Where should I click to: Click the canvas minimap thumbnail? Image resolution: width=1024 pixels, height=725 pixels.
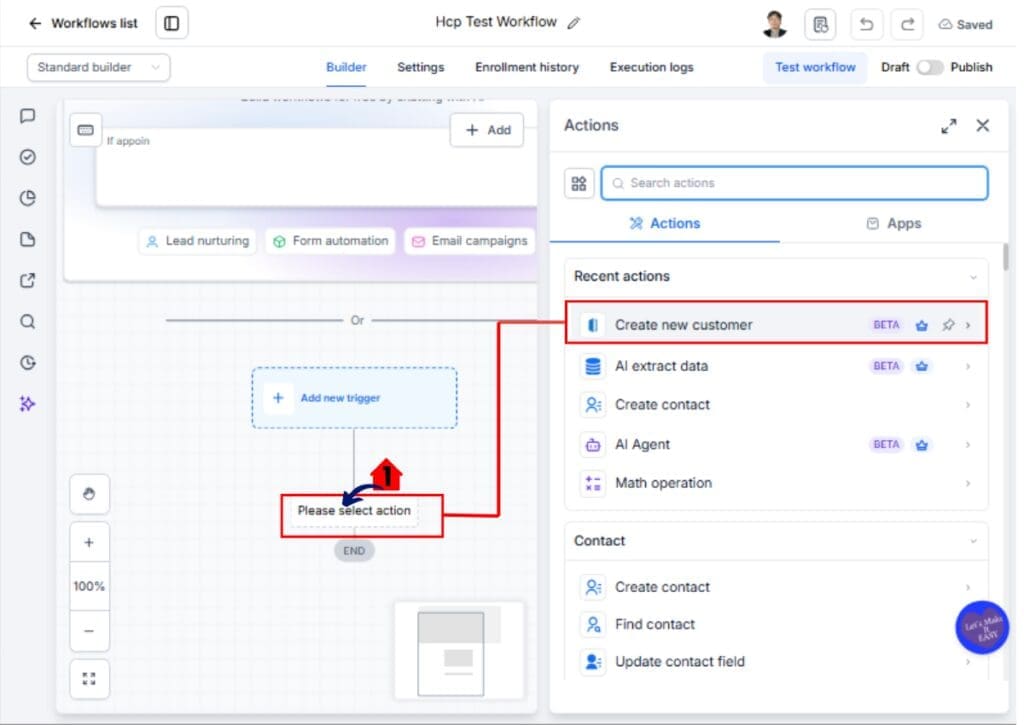pos(459,651)
